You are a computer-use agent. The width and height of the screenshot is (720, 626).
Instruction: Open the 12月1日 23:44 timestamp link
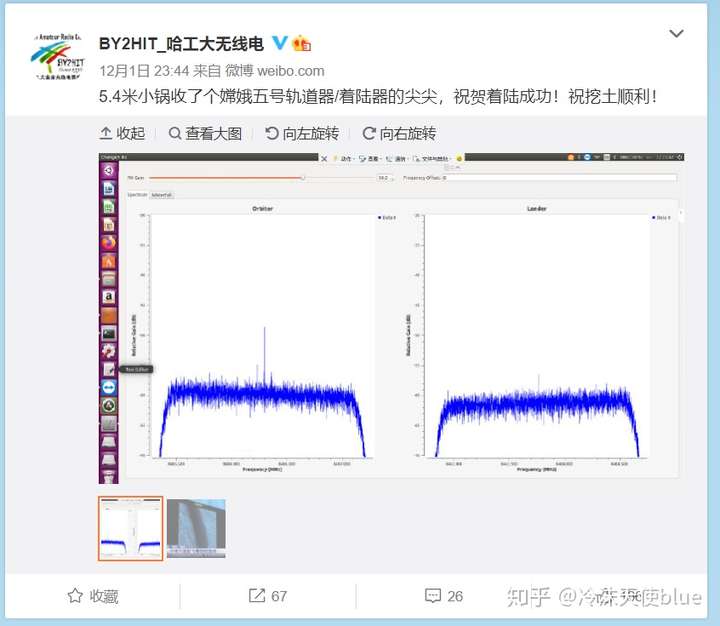(144, 71)
